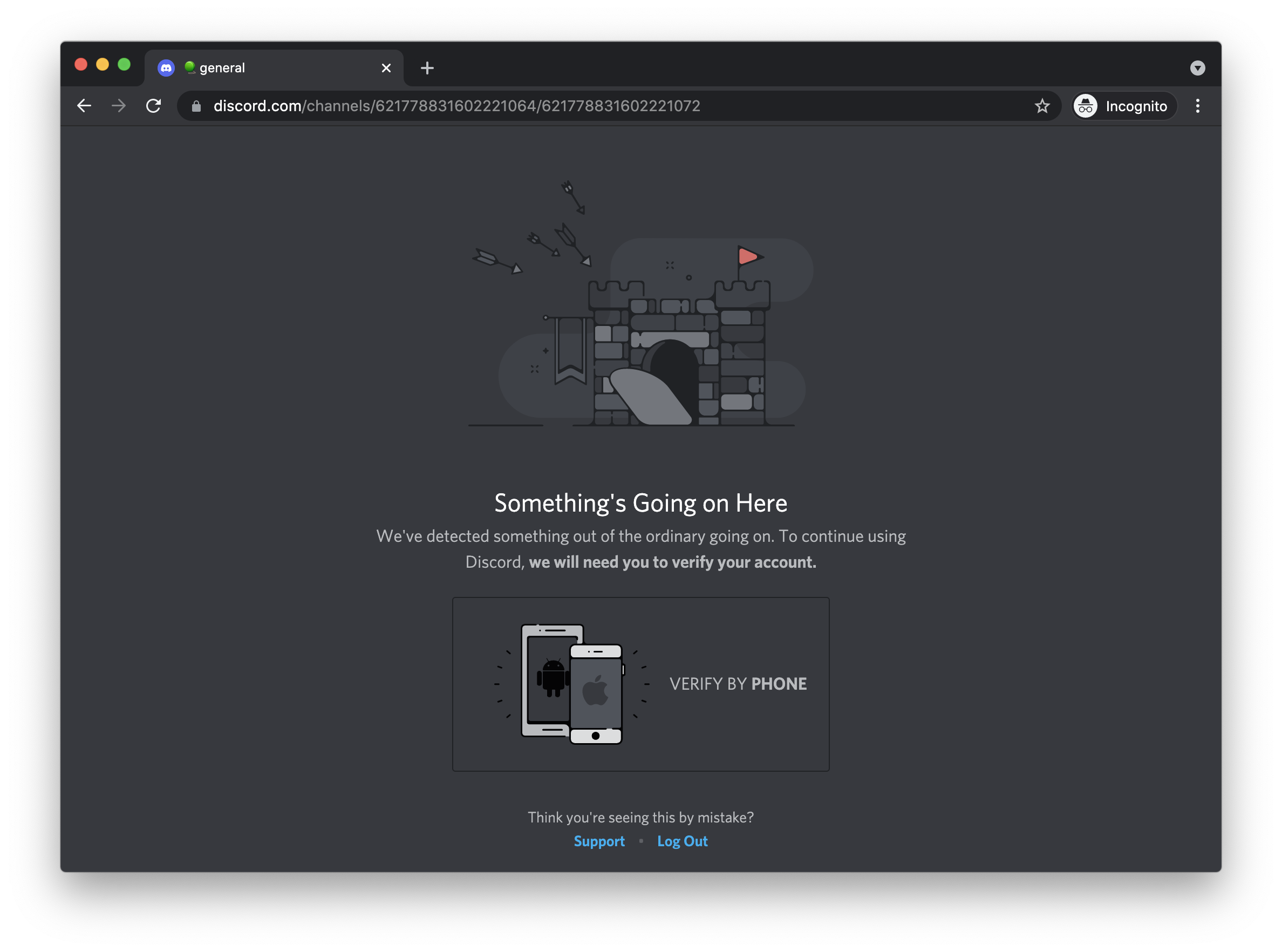Click the green maximize window button
Viewport: 1282px width, 952px height.
(124, 65)
